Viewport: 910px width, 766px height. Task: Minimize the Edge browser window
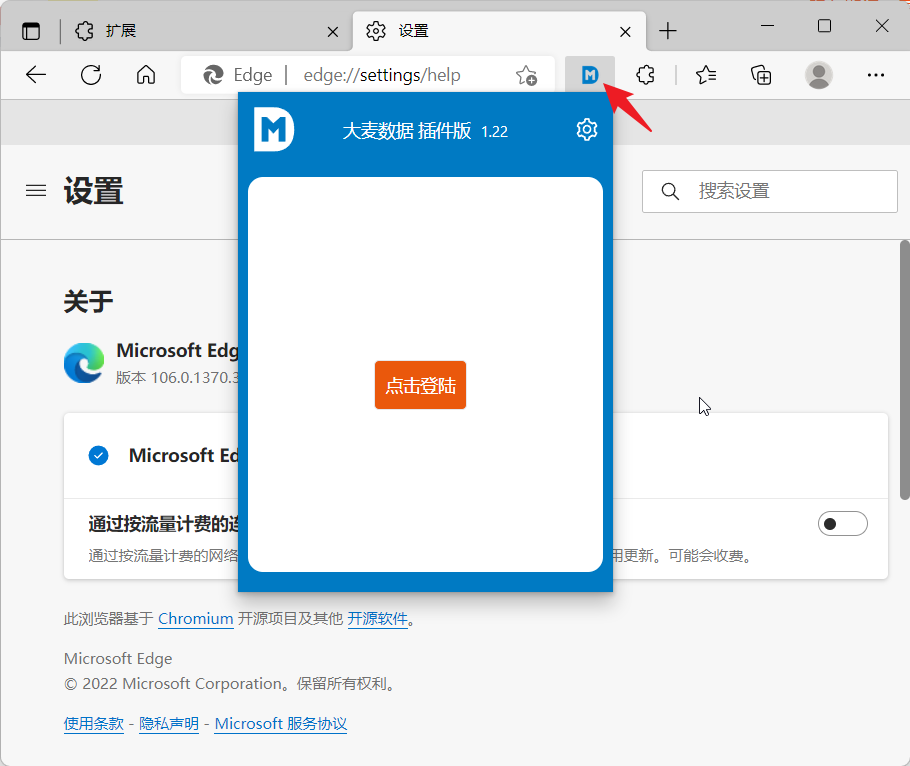coord(767,26)
